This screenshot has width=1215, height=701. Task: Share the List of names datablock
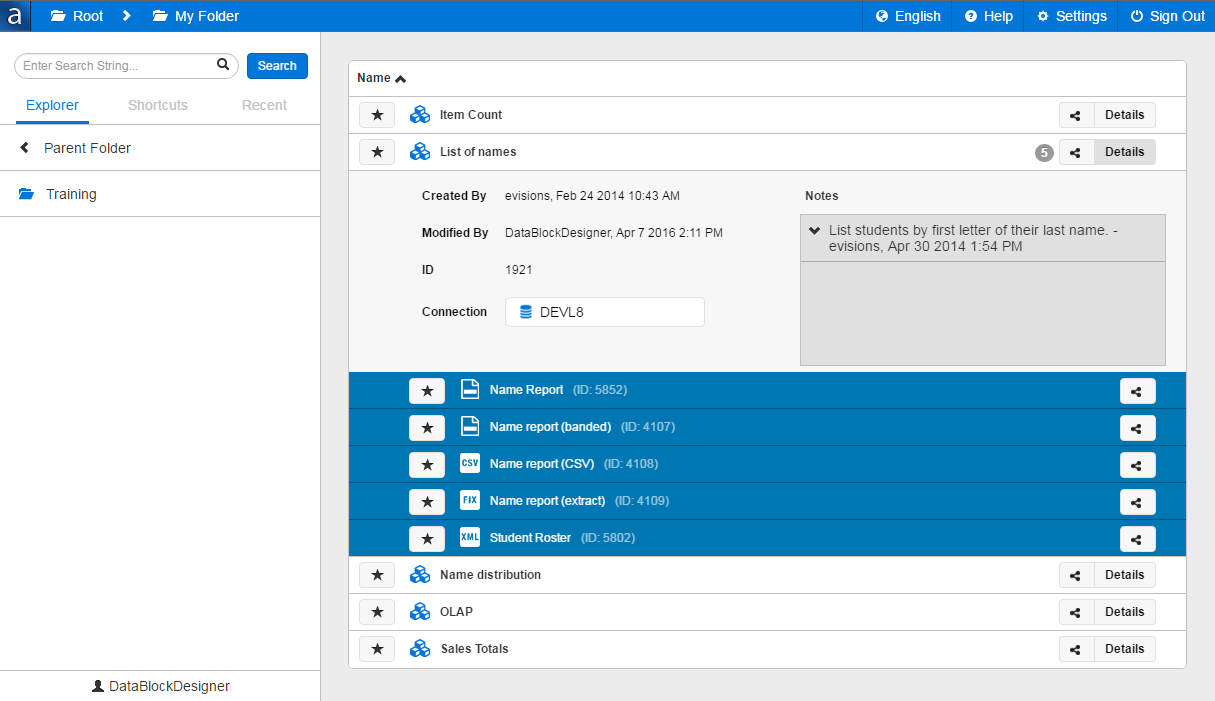click(x=1076, y=152)
